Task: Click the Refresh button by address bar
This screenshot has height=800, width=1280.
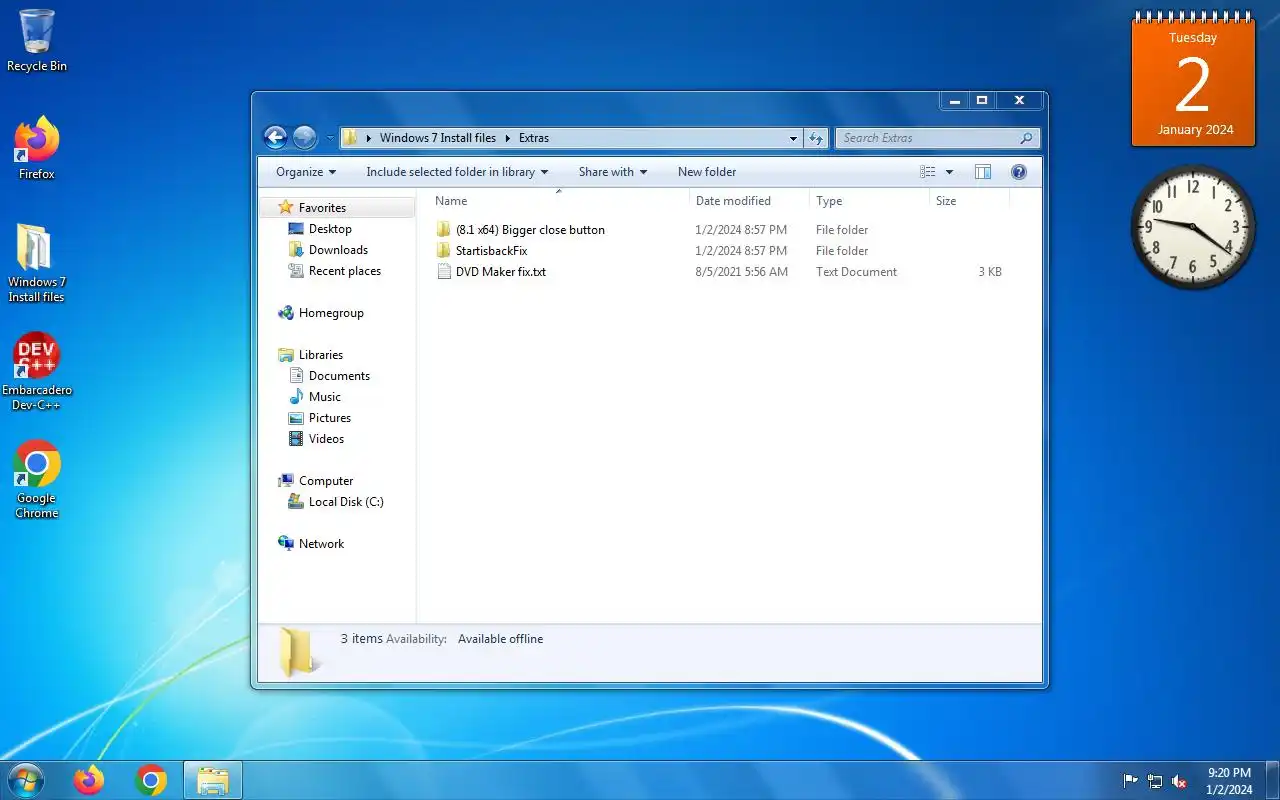Action: point(816,138)
